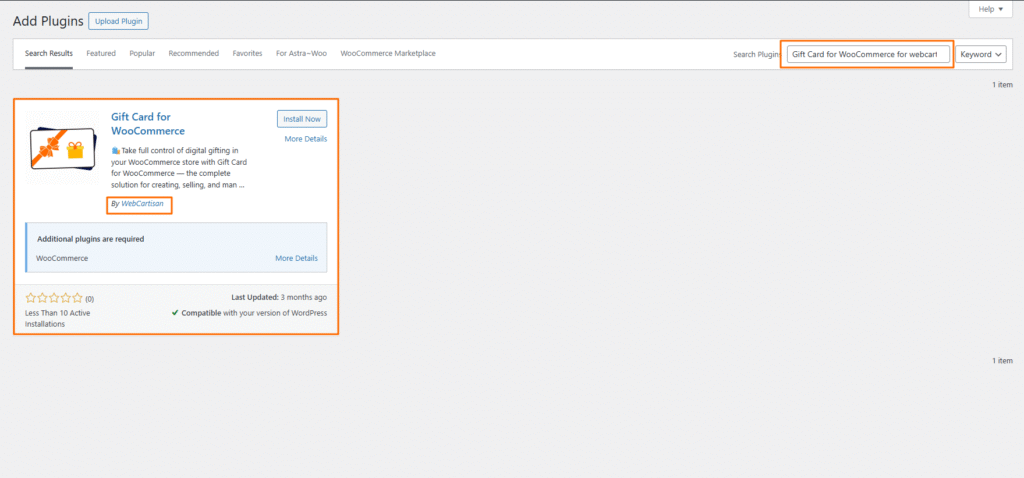The height and width of the screenshot is (478, 1024).
Task: Expand the Help dropdown panel
Action: point(990,9)
